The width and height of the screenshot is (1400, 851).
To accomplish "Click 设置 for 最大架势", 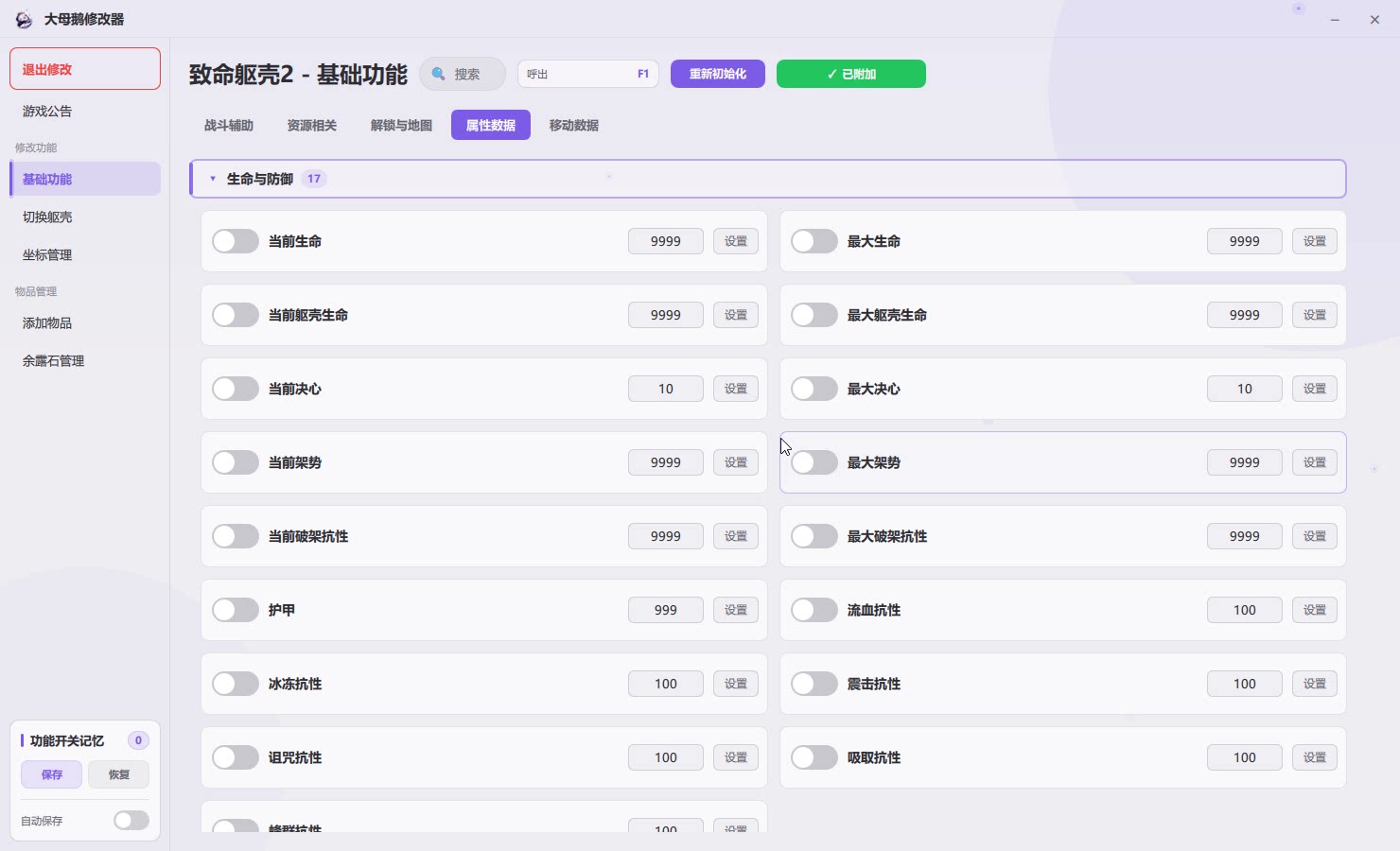I will [x=1315, y=462].
